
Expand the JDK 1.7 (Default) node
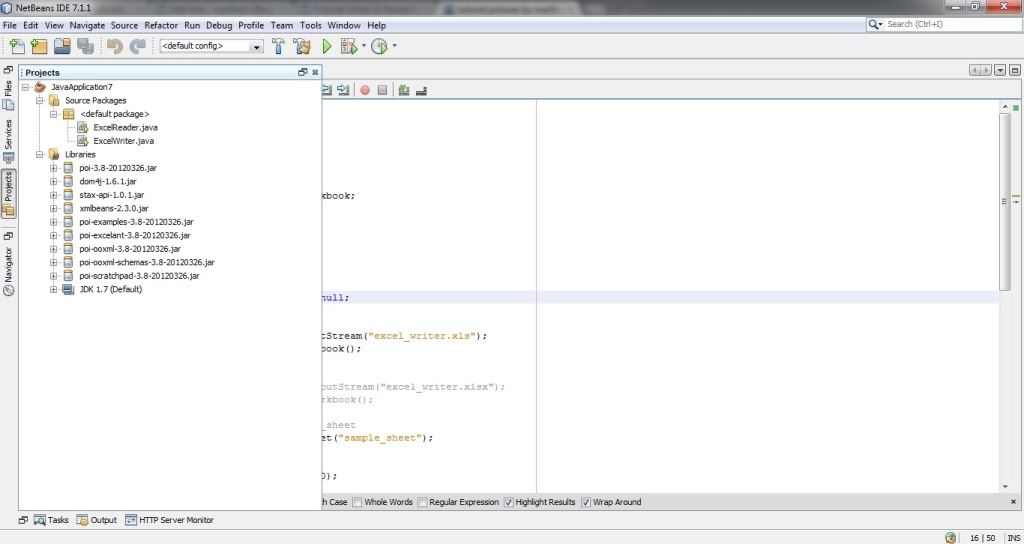click(54, 289)
